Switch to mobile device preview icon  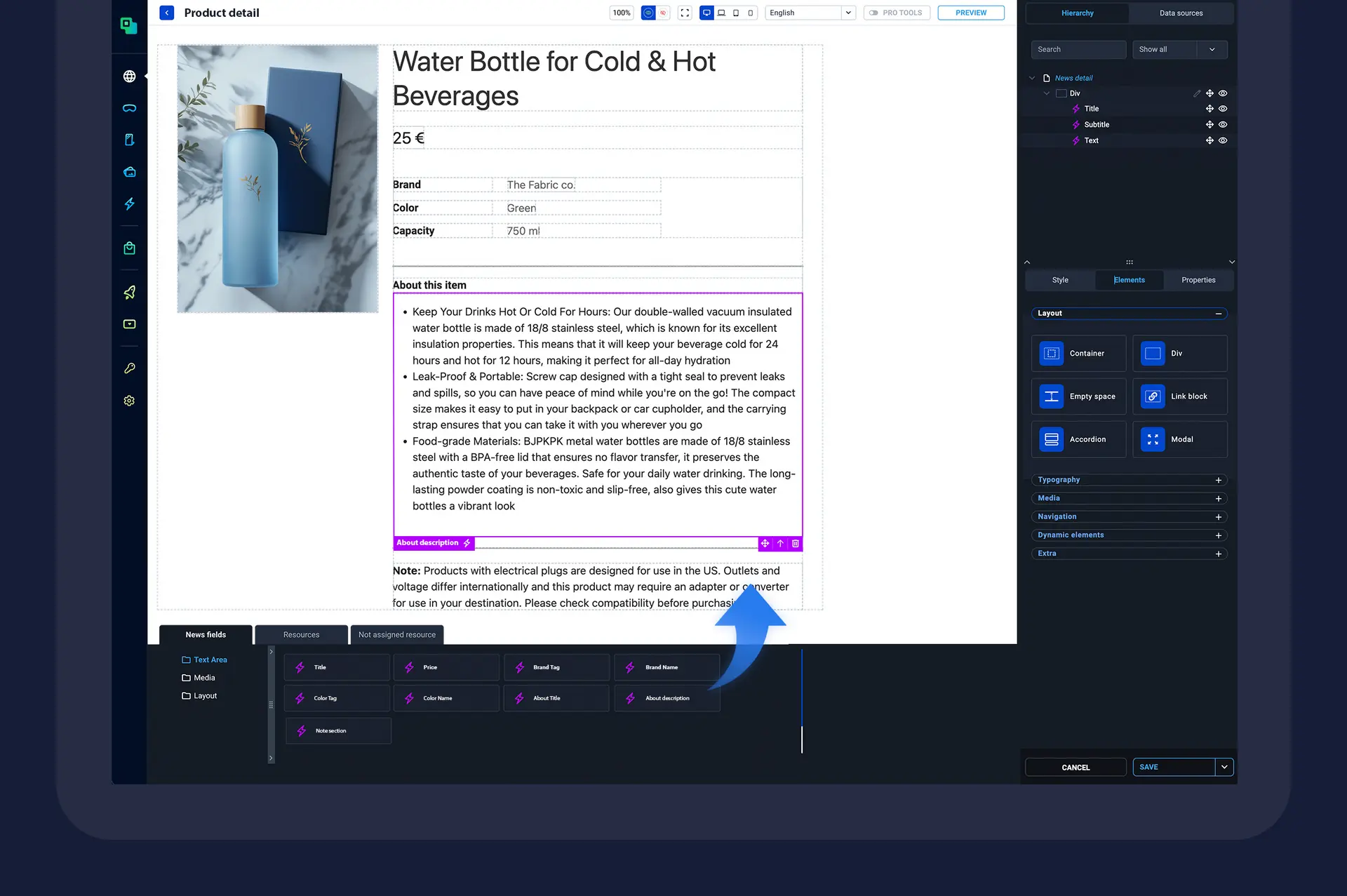750,13
